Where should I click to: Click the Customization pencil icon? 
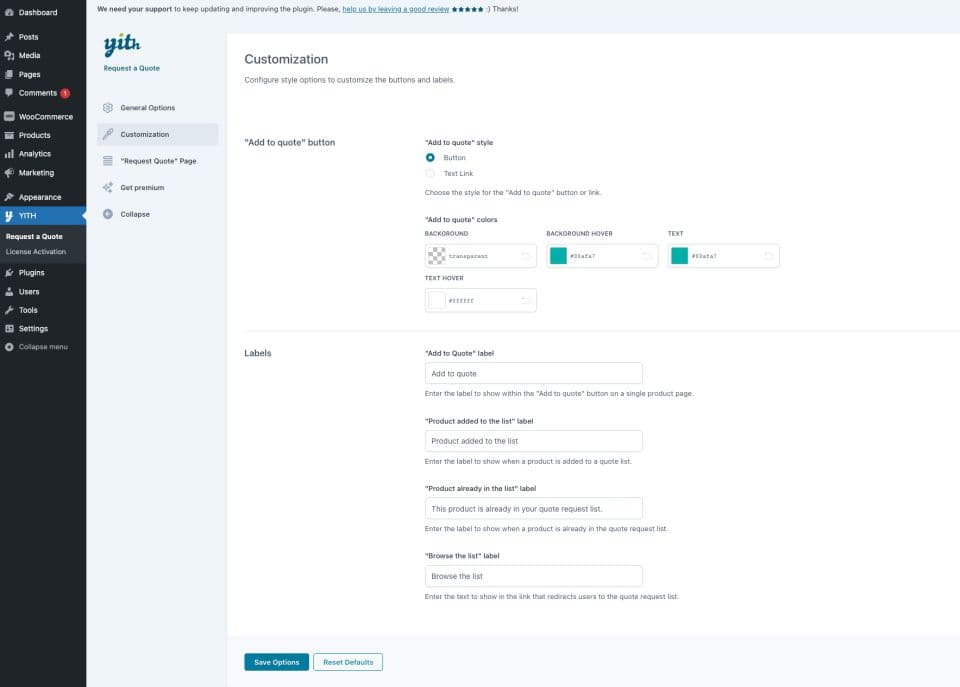click(x=108, y=134)
